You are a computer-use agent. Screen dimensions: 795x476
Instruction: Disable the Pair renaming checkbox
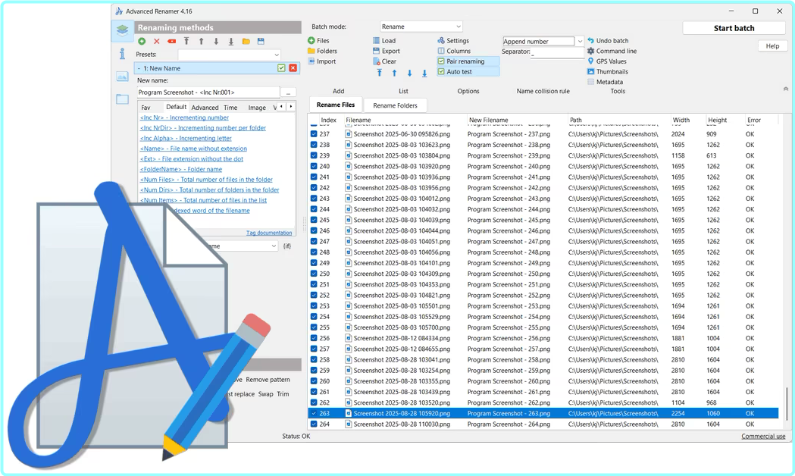[441, 61]
